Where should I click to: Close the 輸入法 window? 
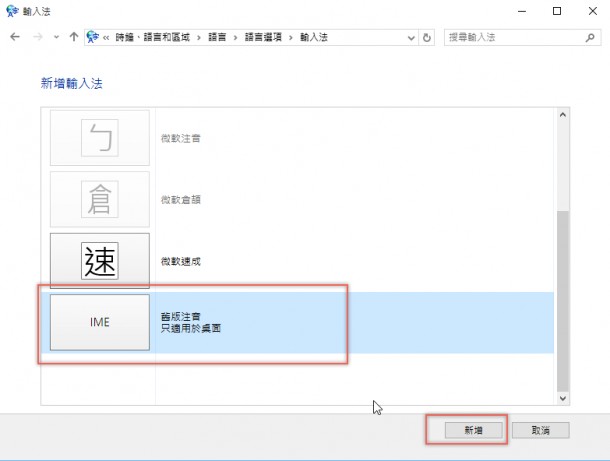592,11
